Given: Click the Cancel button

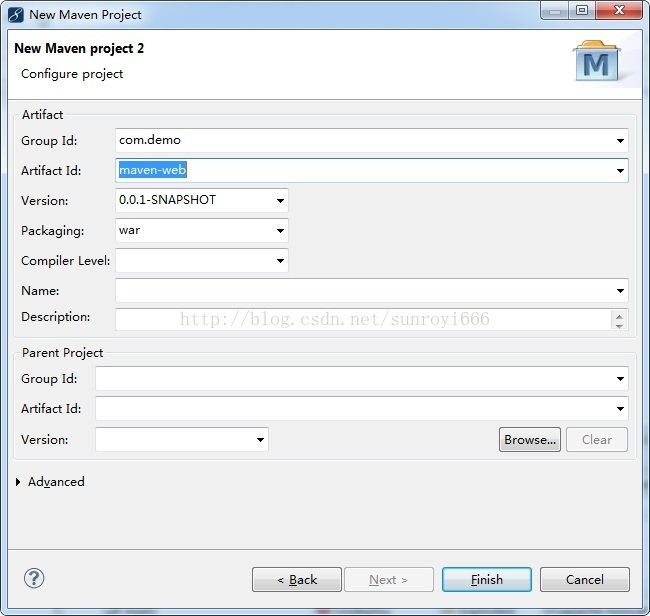Looking at the screenshot, I should (585, 580).
